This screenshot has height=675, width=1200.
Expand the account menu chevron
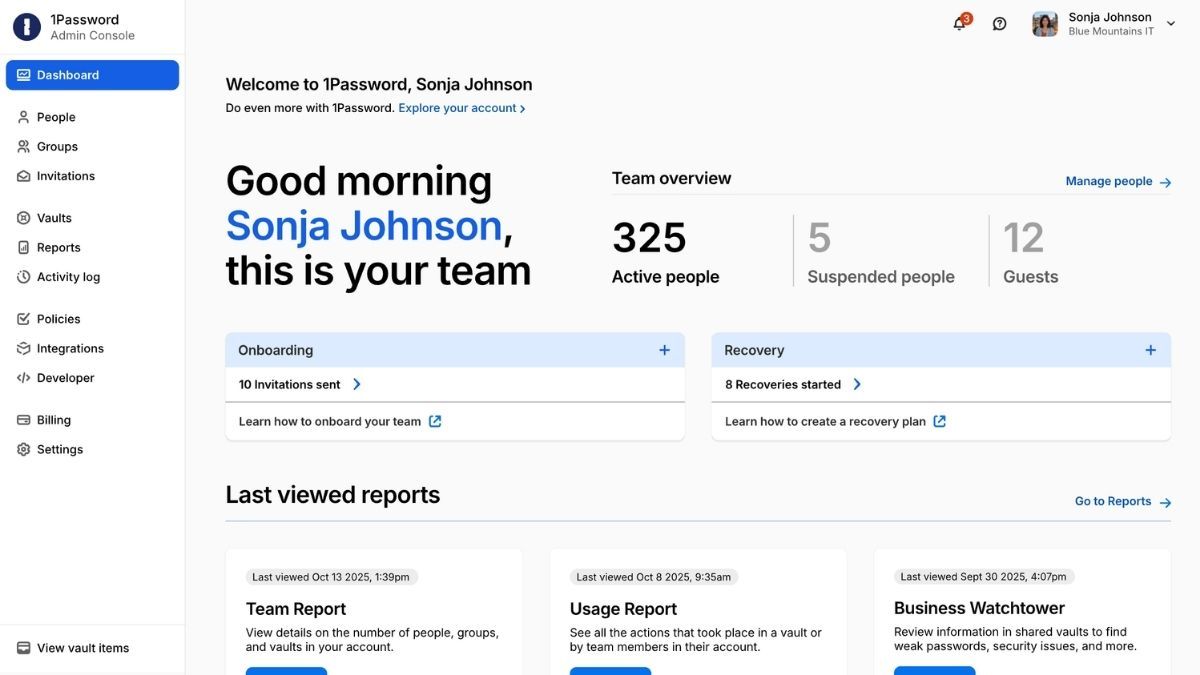pyautogui.click(x=1171, y=24)
